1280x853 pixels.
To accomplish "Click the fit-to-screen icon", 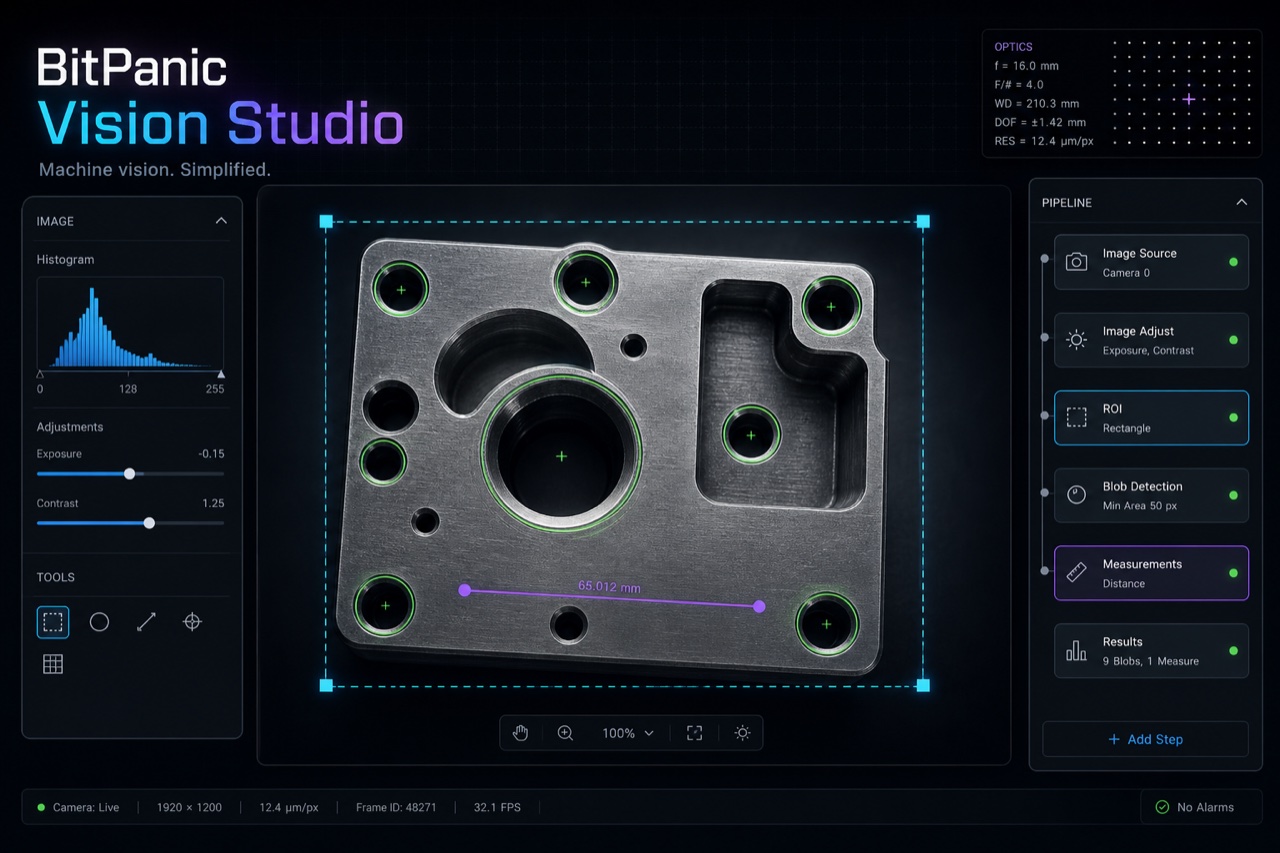I will click(695, 733).
